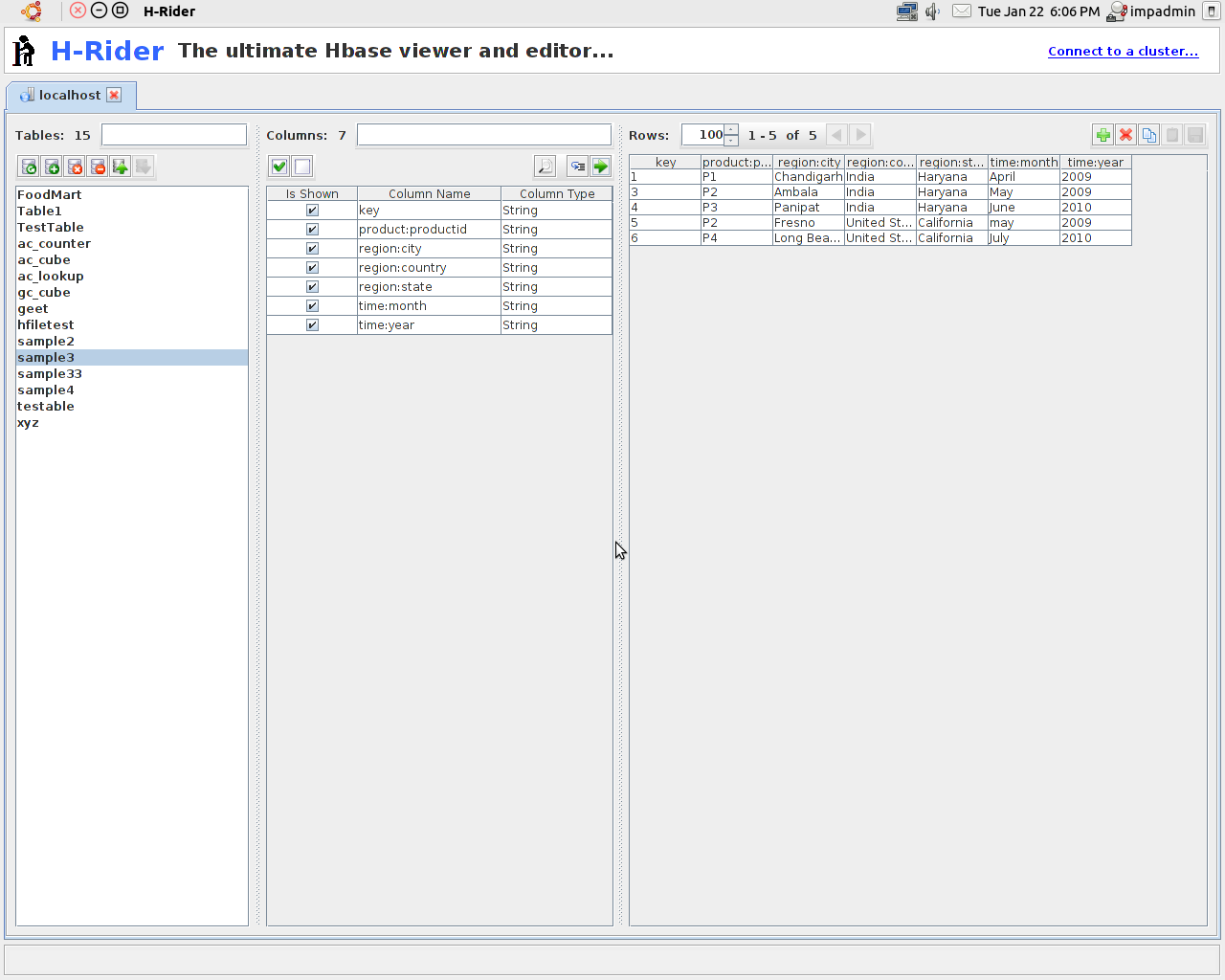The height and width of the screenshot is (980, 1225).
Task: Select the sample33 table
Action: point(132,374)
